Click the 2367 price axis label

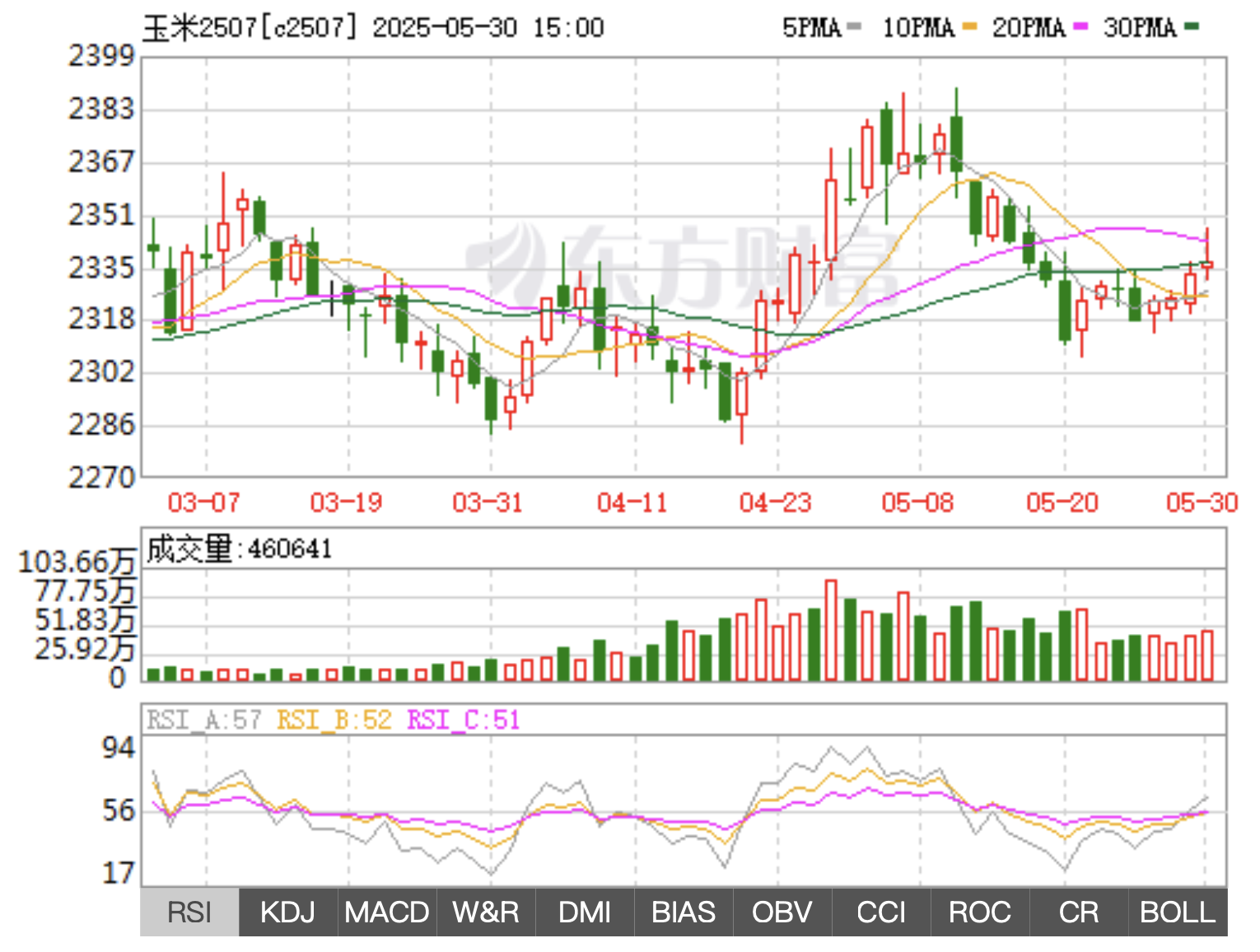101,161
